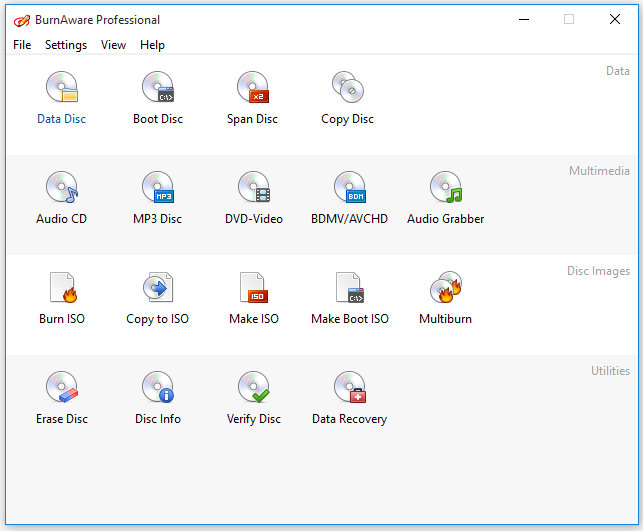This screenshot has width=643, height=531.
Task: Click the BurnAware Professional app logo
Action: (x=22, y=20)
